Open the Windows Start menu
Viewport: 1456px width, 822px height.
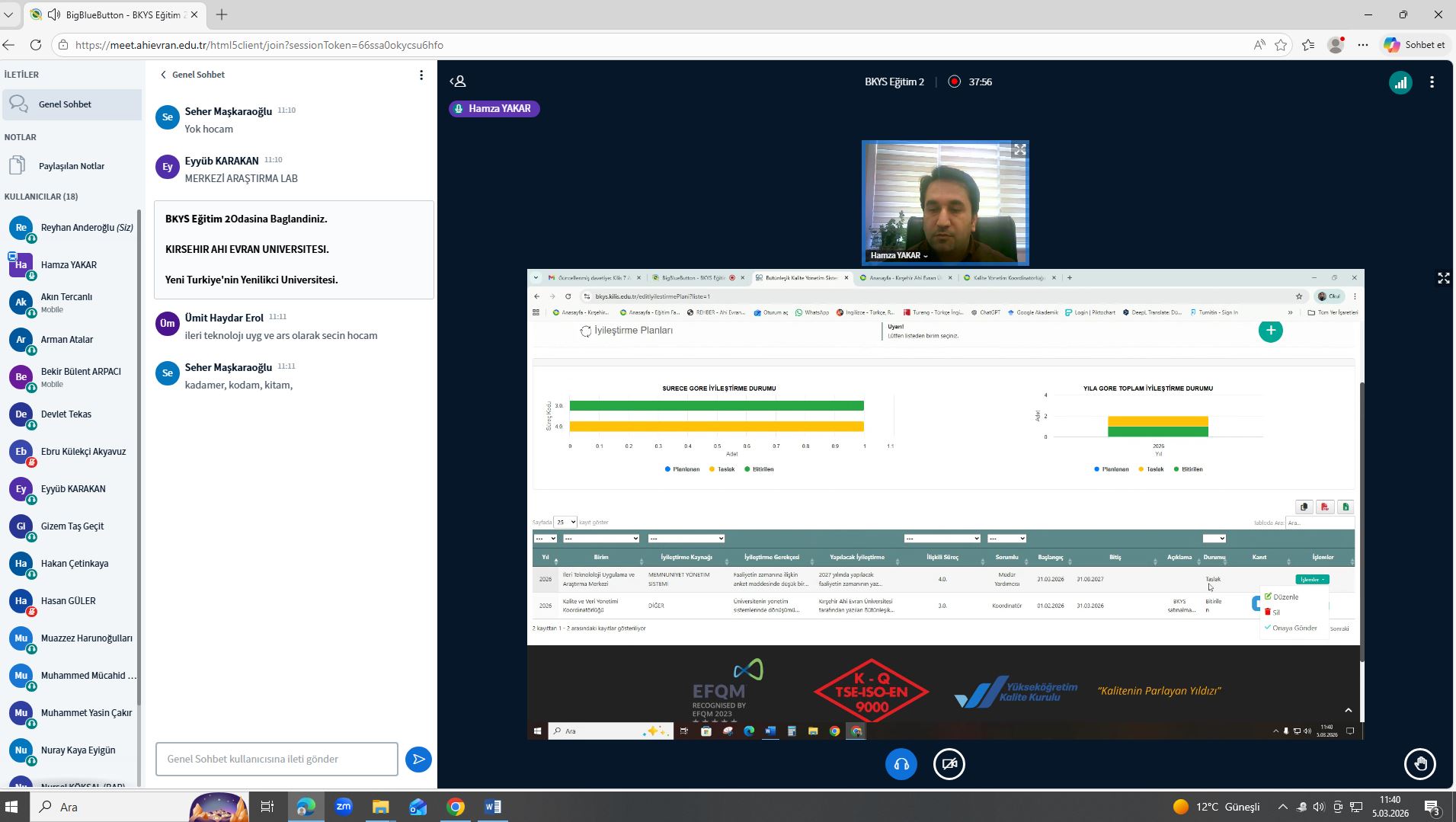(x=11, y=807)
